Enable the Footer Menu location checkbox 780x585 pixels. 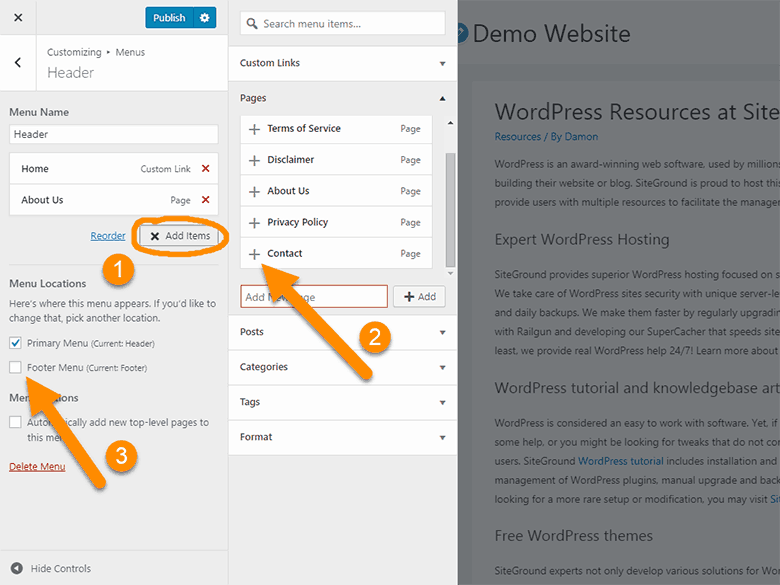(15, 367)
